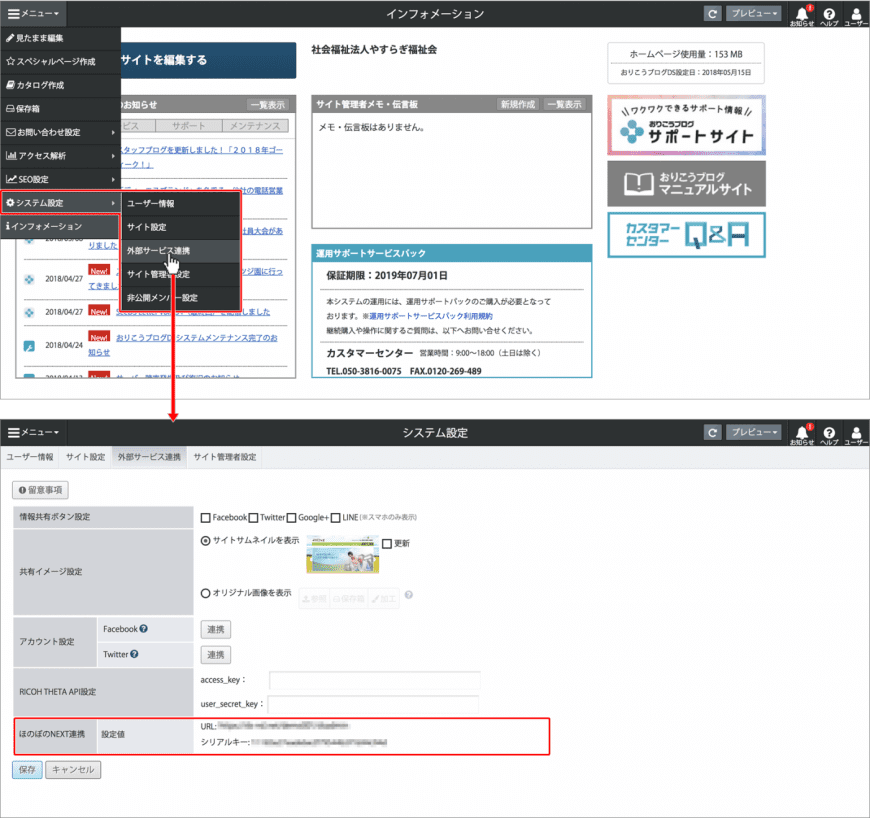
Task: Click the 留意事項 info button
Action: 40,491
